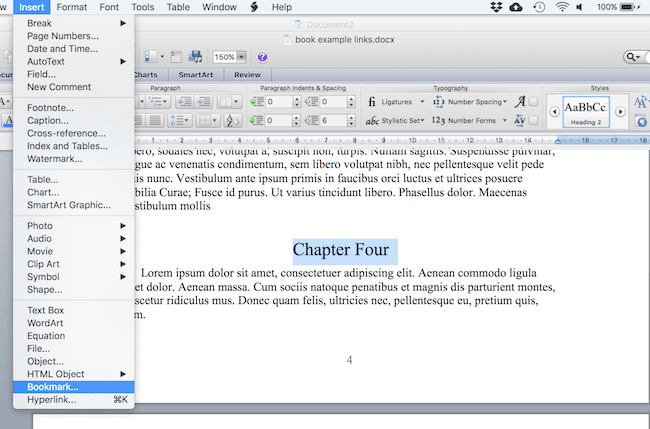Click the ruler indent marker
The image size is (650, 429).
click(x=558, y=141)
